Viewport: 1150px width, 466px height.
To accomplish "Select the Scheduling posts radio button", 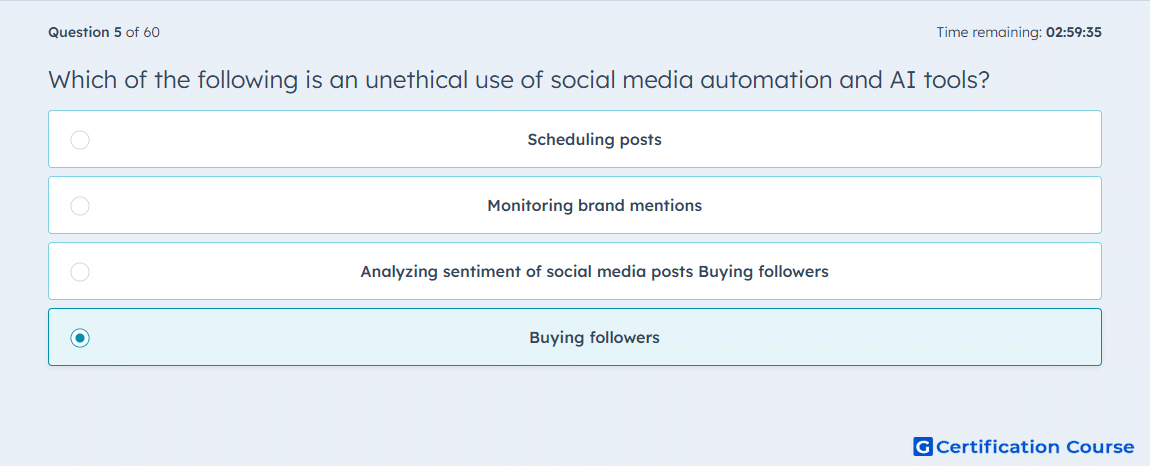I will [x=80, y=139].
